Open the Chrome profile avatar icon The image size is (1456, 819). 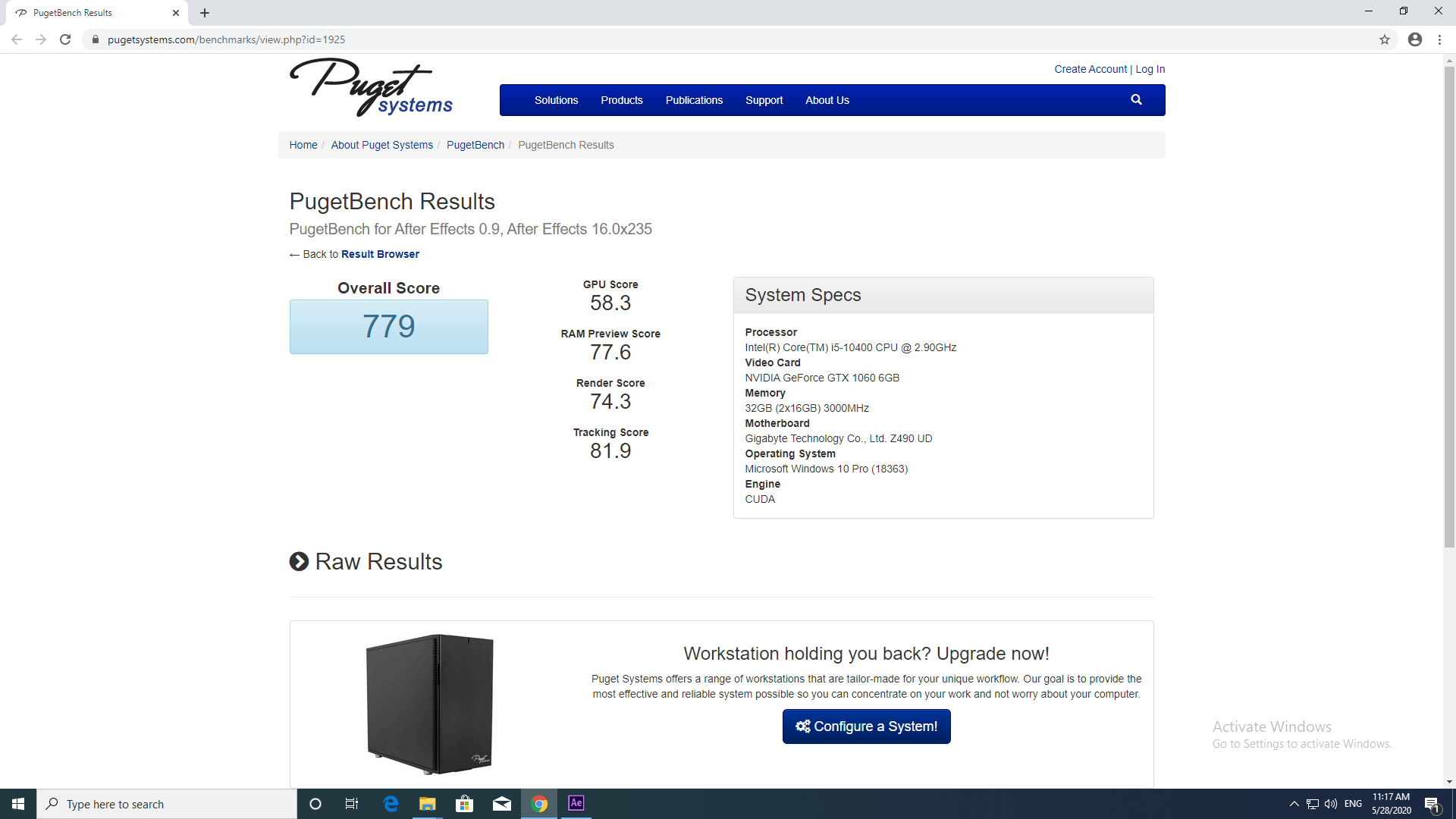1415,39
